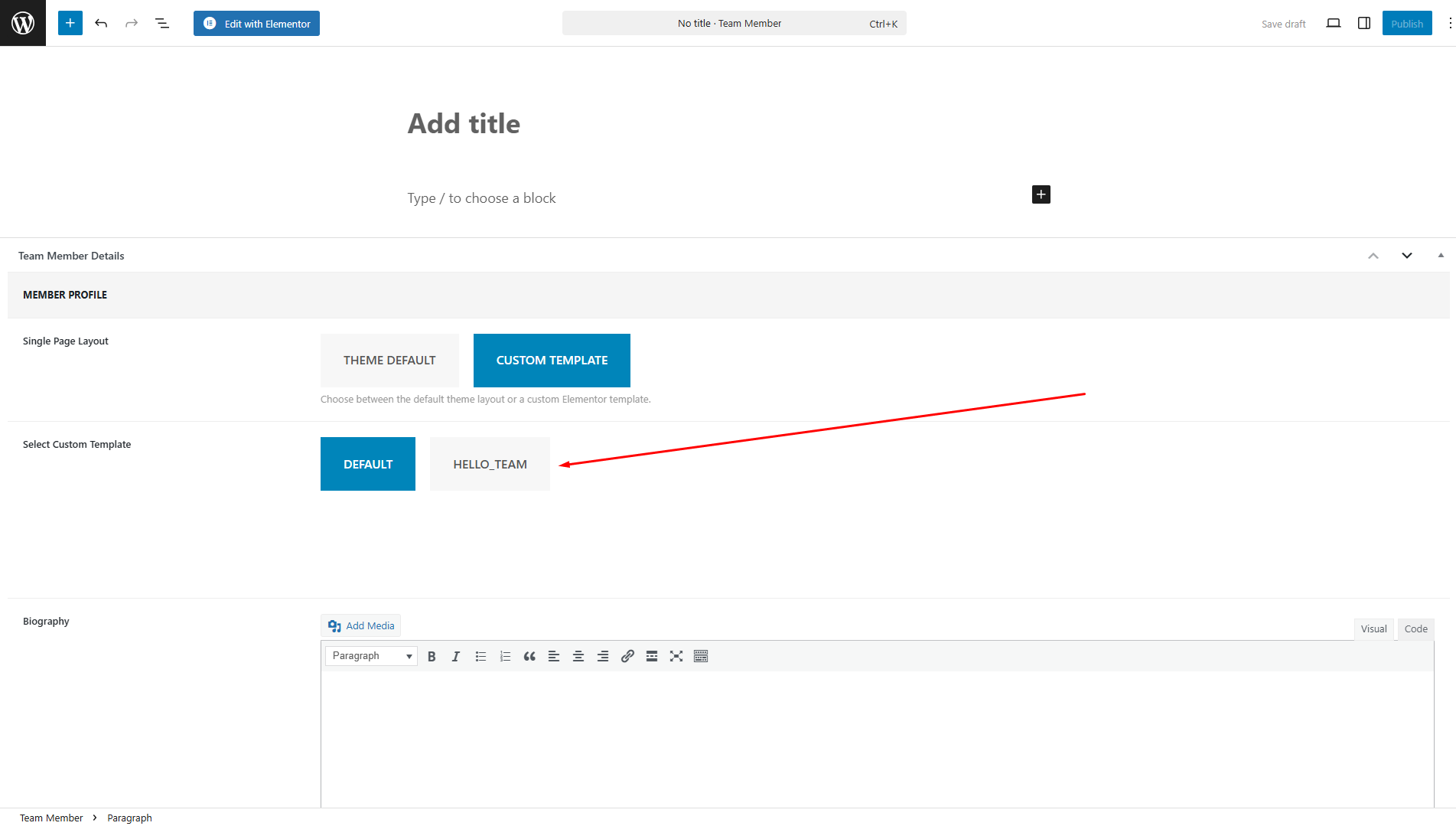The image size is (1456, 826).
Task: Open the Paragraph format dropdown
Action: pyautogui.click(x=371, y=656)
